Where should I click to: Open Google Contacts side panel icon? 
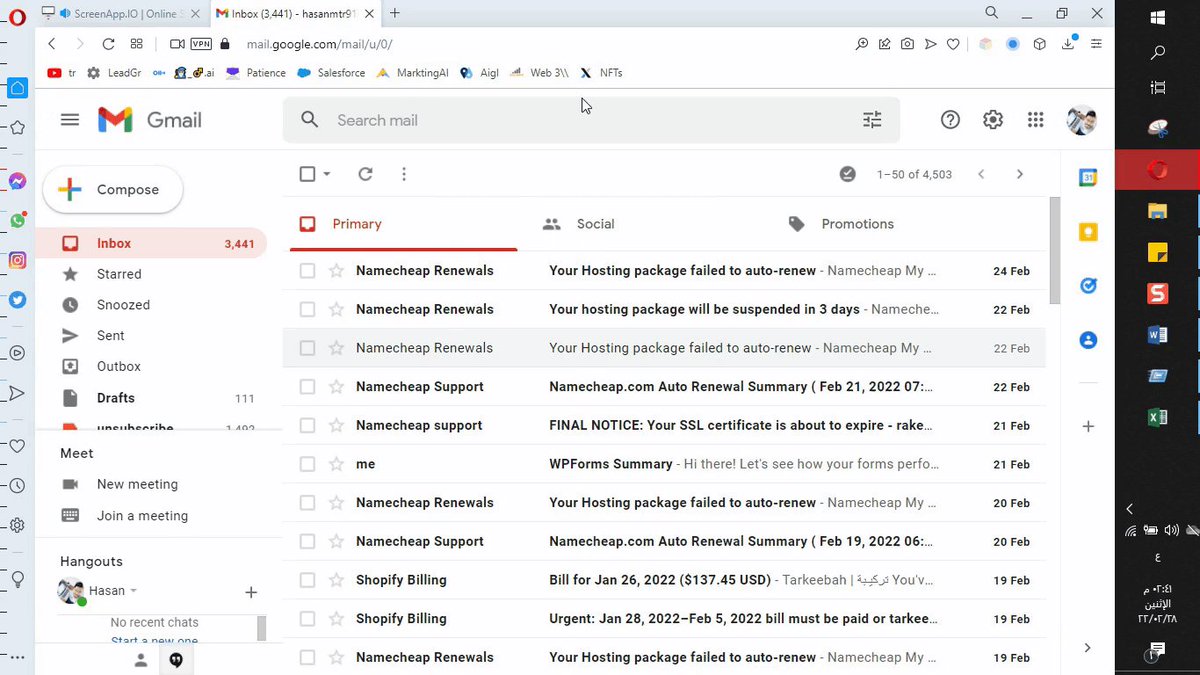[1088, 340]
